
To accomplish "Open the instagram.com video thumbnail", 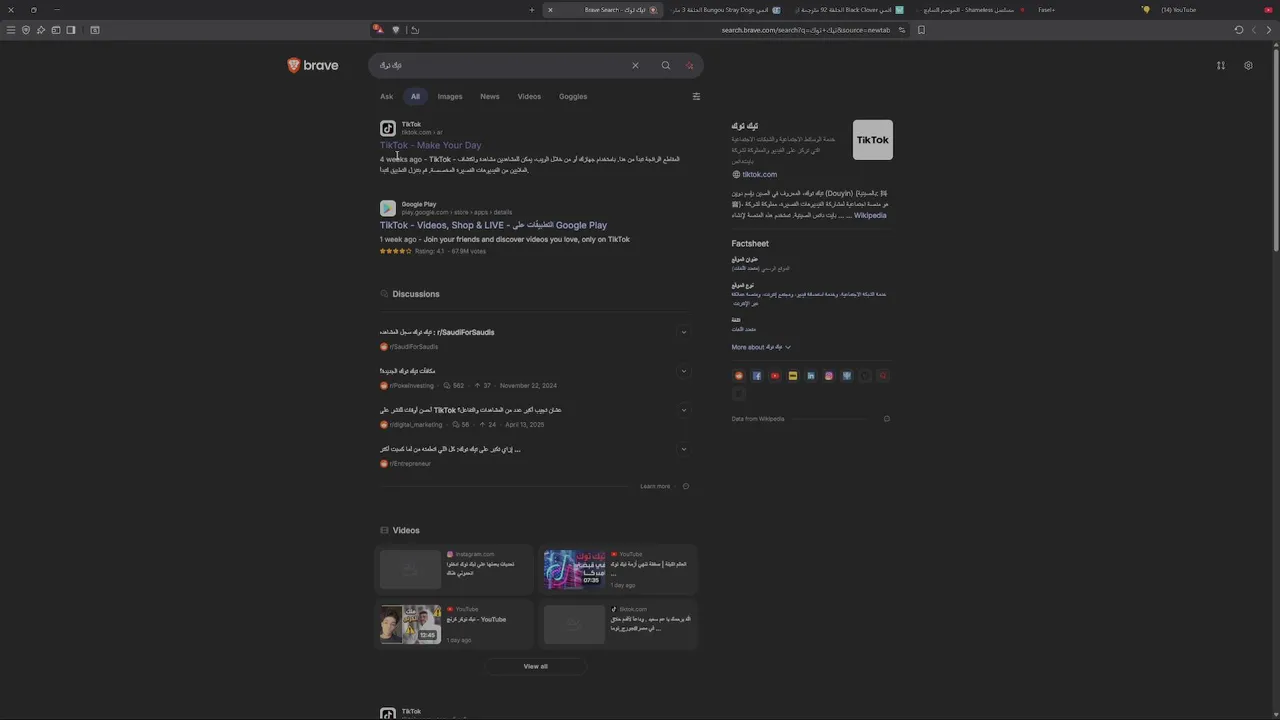I will coord(410,569).
